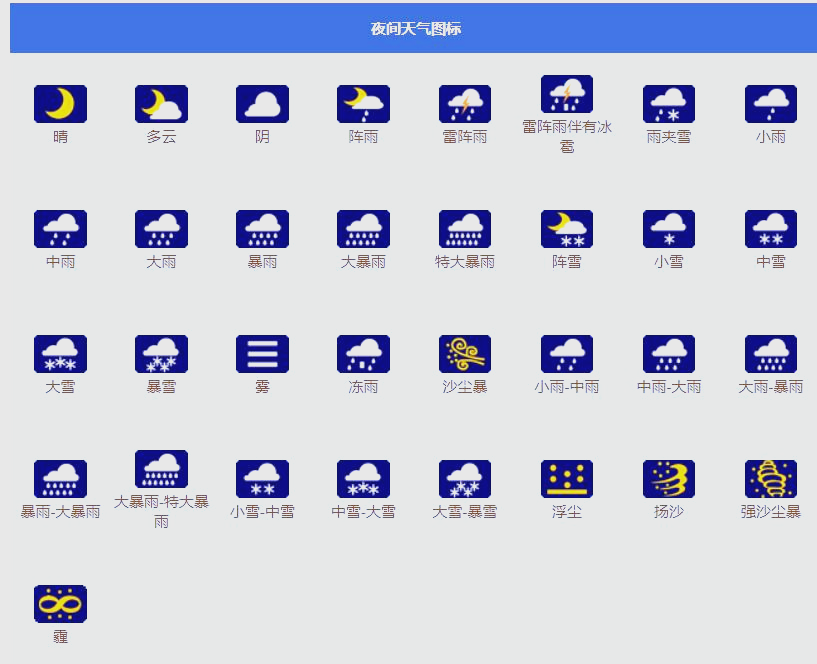Click the 阵雪 caption text
This screenshot has height=664, width=817.
click(x=567, y=262)
